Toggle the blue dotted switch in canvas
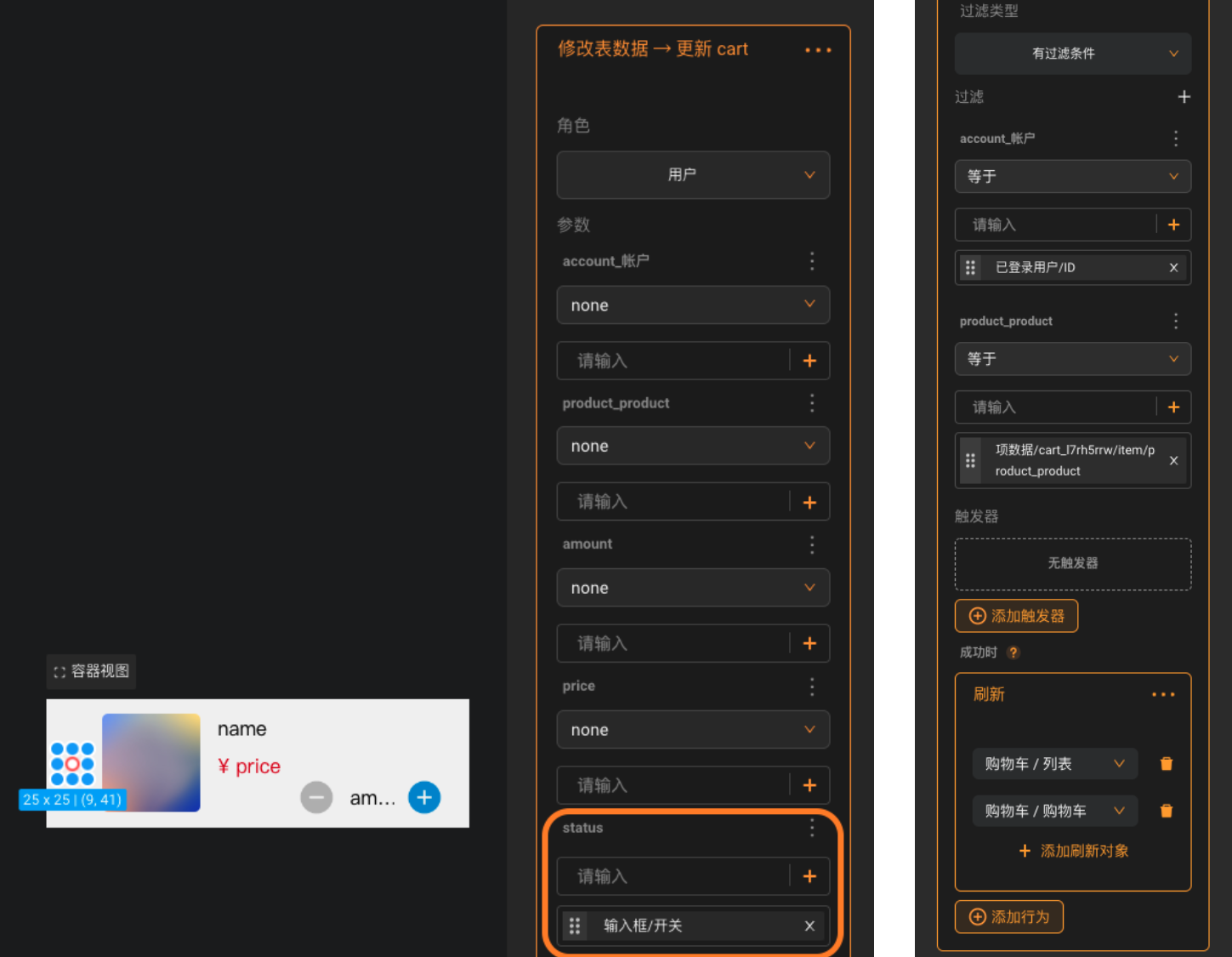 72,764
